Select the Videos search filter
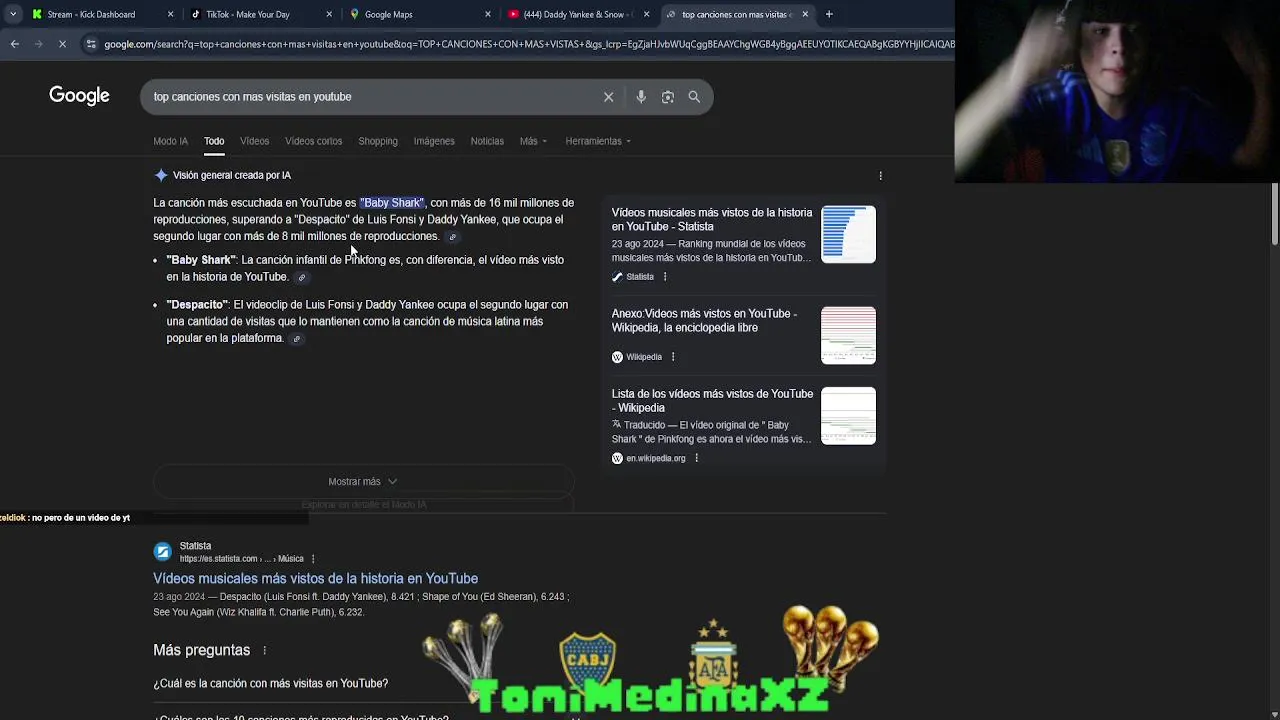The image size is (1280, 720). (x=254, y=141)
